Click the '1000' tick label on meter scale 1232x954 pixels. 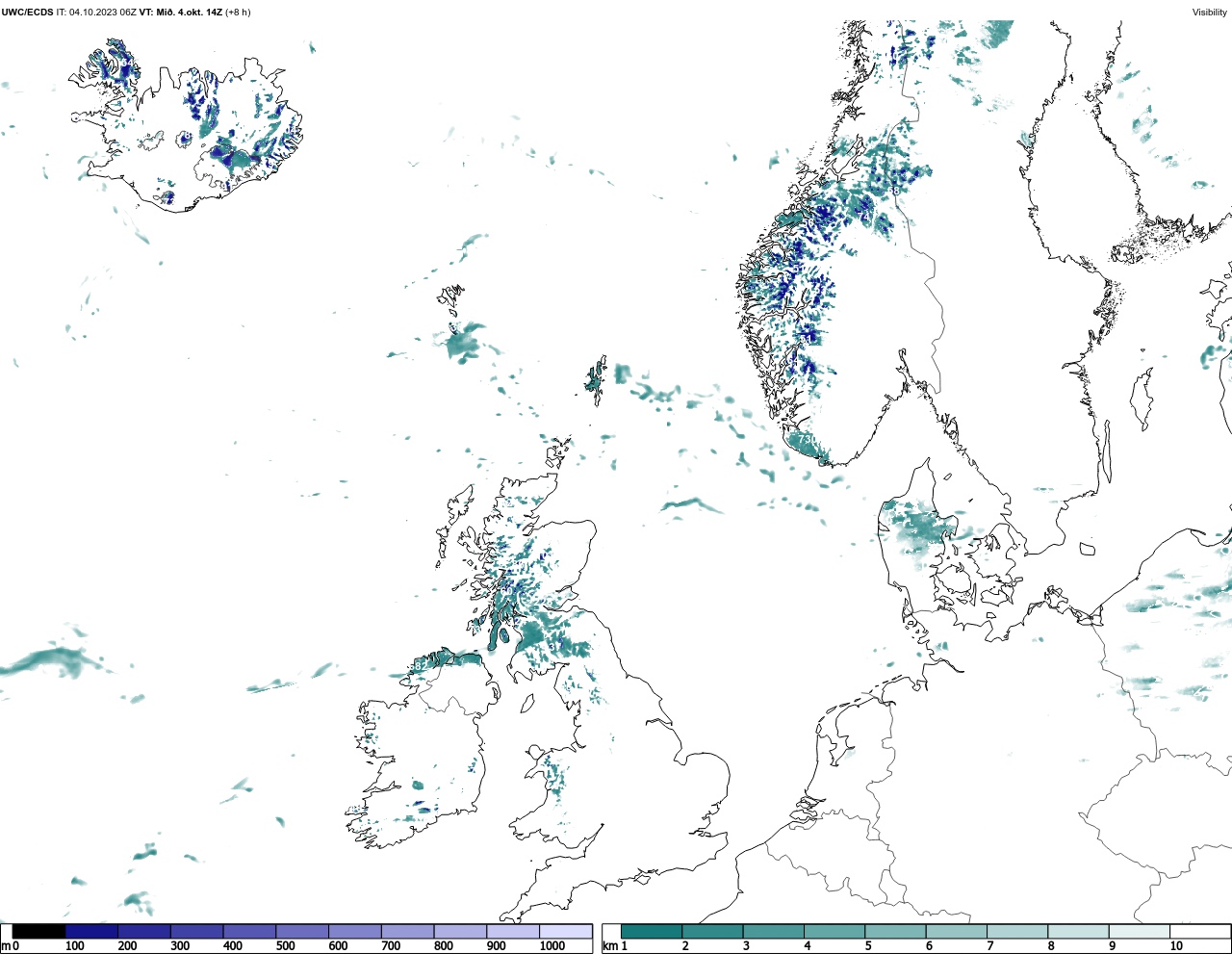coord(552,946)
